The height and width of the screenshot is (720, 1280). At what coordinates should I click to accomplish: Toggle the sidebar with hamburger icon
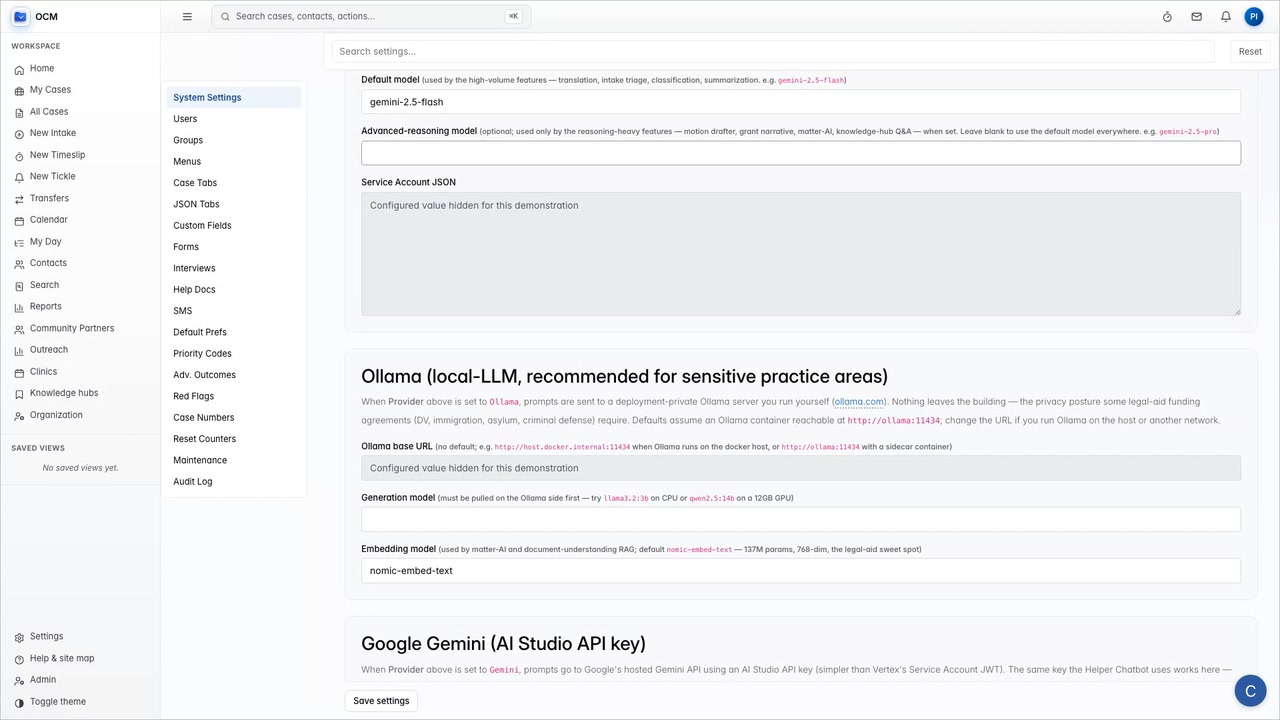(187, 16)
